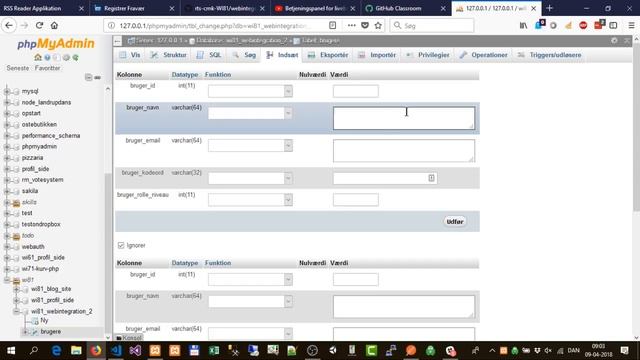Viewport: 640px width, 360px height.
Task: Open Firefox from the taskbar
Action: 96,351
